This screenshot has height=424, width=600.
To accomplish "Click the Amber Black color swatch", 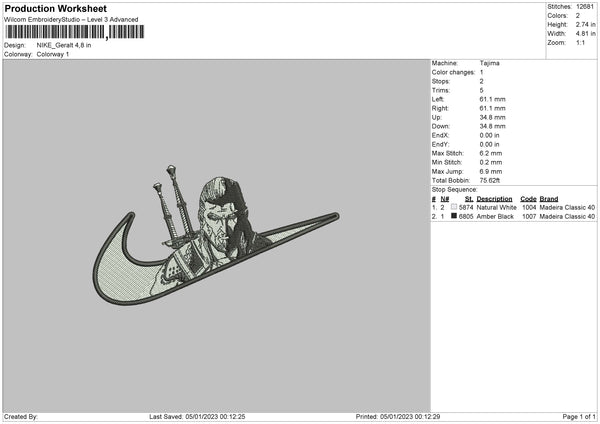I will click(454, 216).
